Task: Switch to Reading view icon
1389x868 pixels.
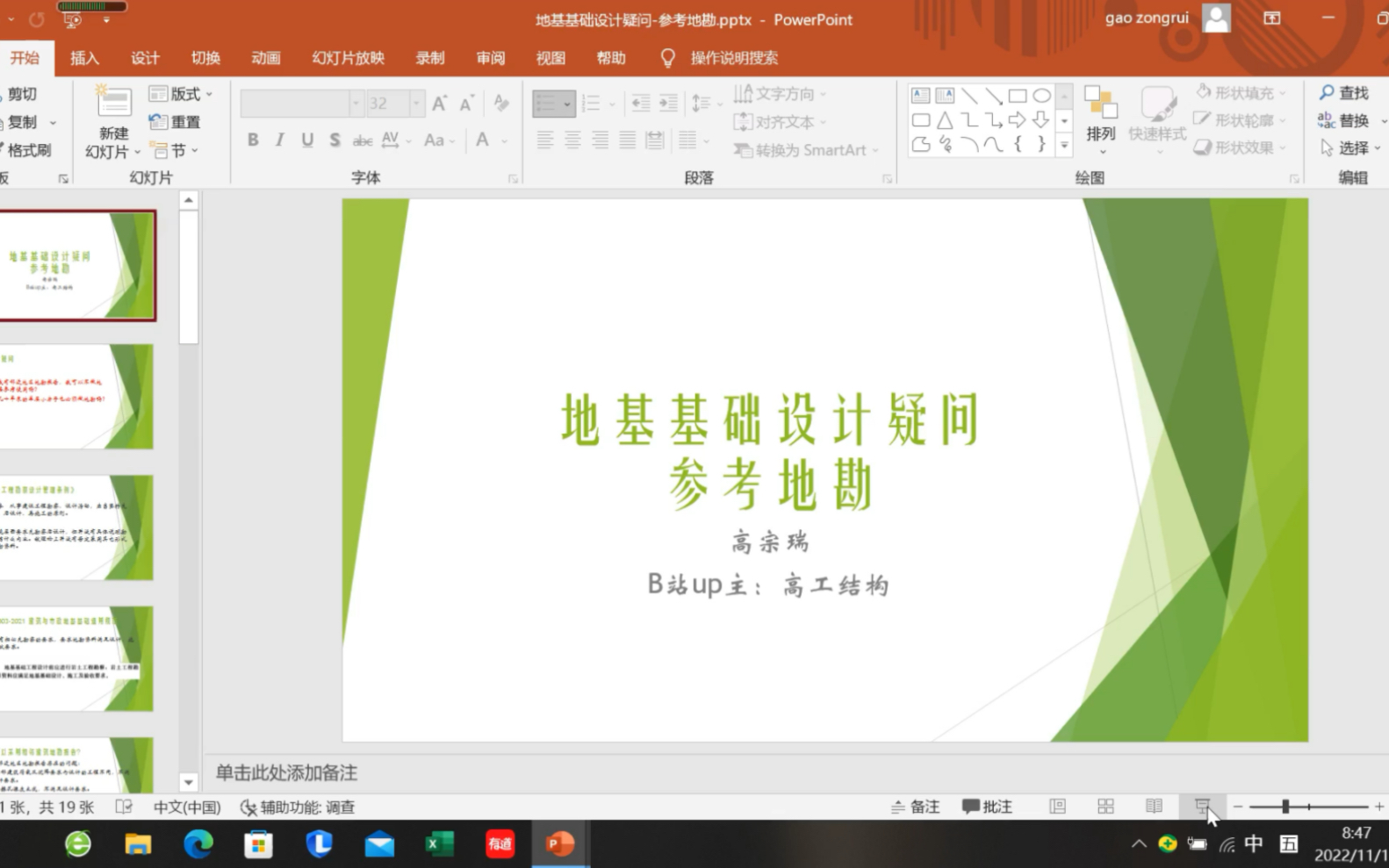Action: (1154, 806)
